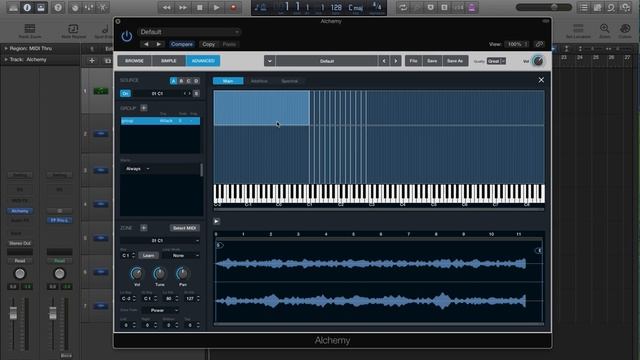Screen dimensions: 640x360
Task: Open the Always condition dropdown
Action: click(137, 169)
